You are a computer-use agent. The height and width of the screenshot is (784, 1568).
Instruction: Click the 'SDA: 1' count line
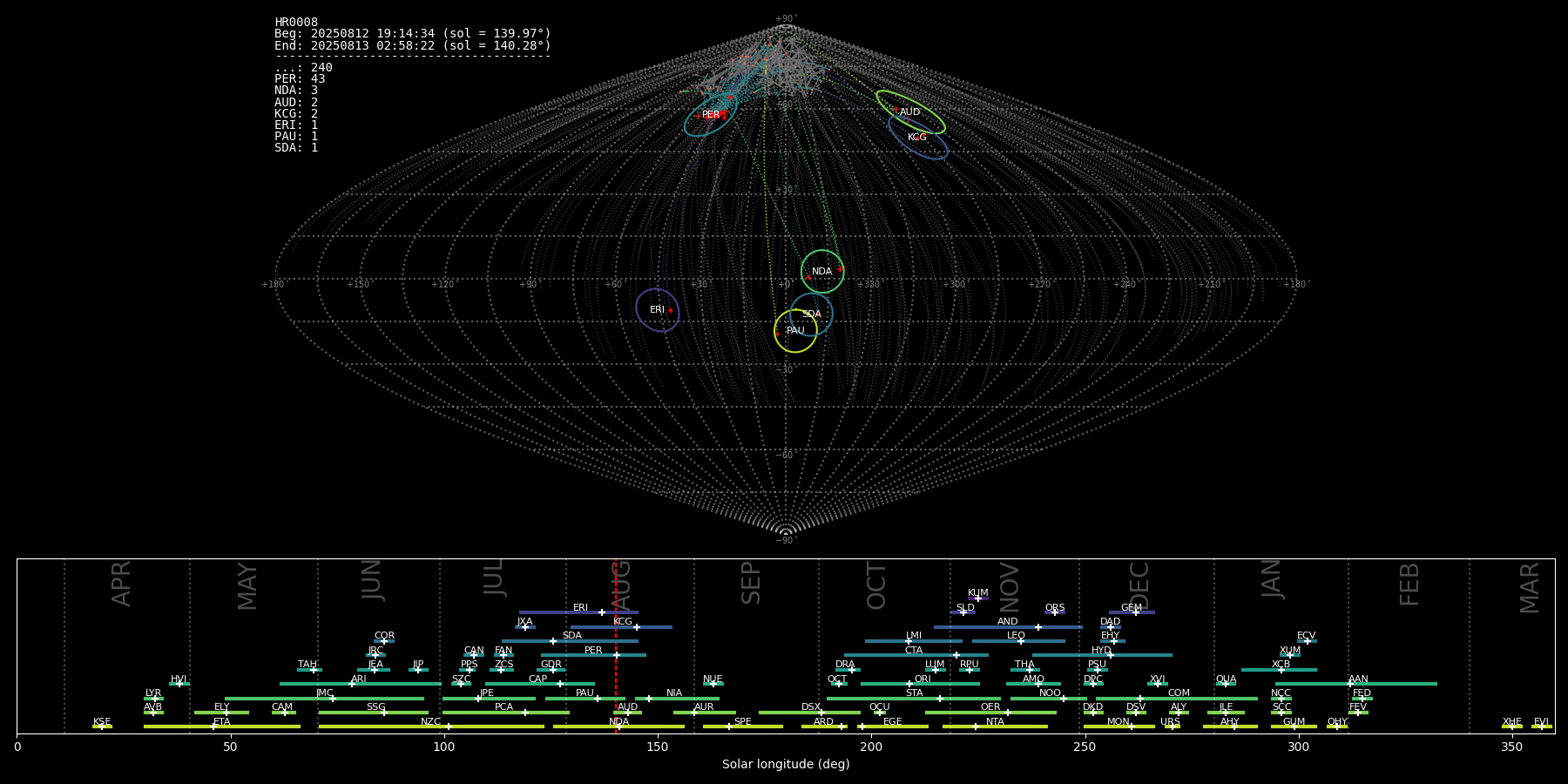296,147
